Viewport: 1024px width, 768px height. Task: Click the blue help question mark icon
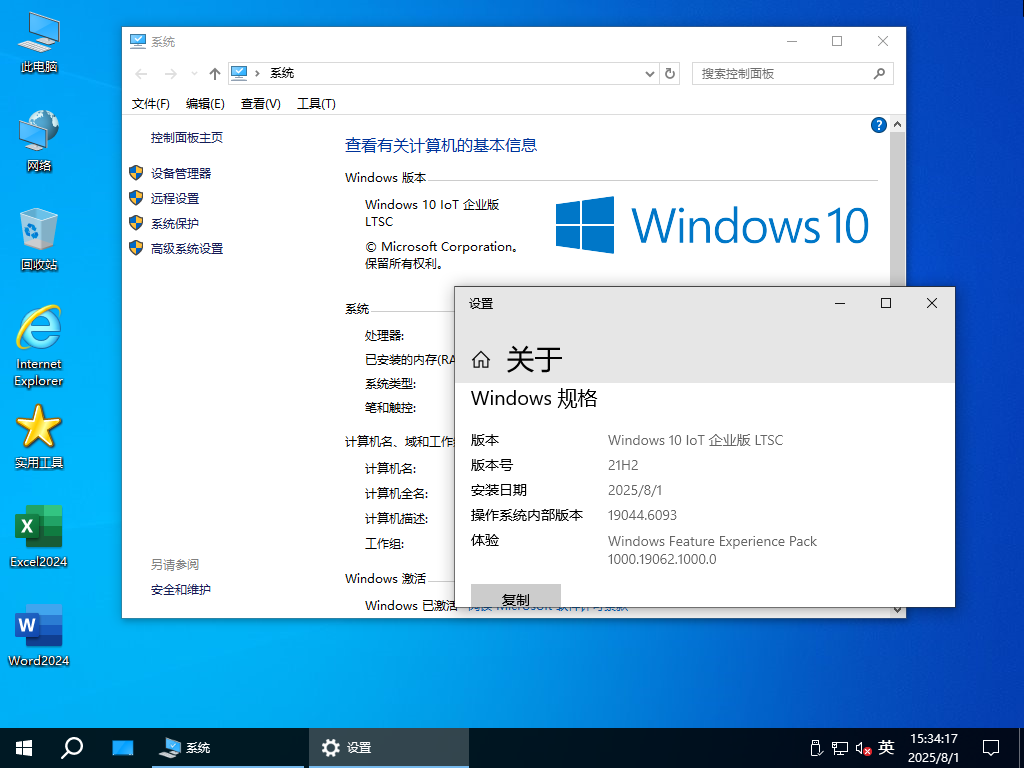[x=878, y=125]
